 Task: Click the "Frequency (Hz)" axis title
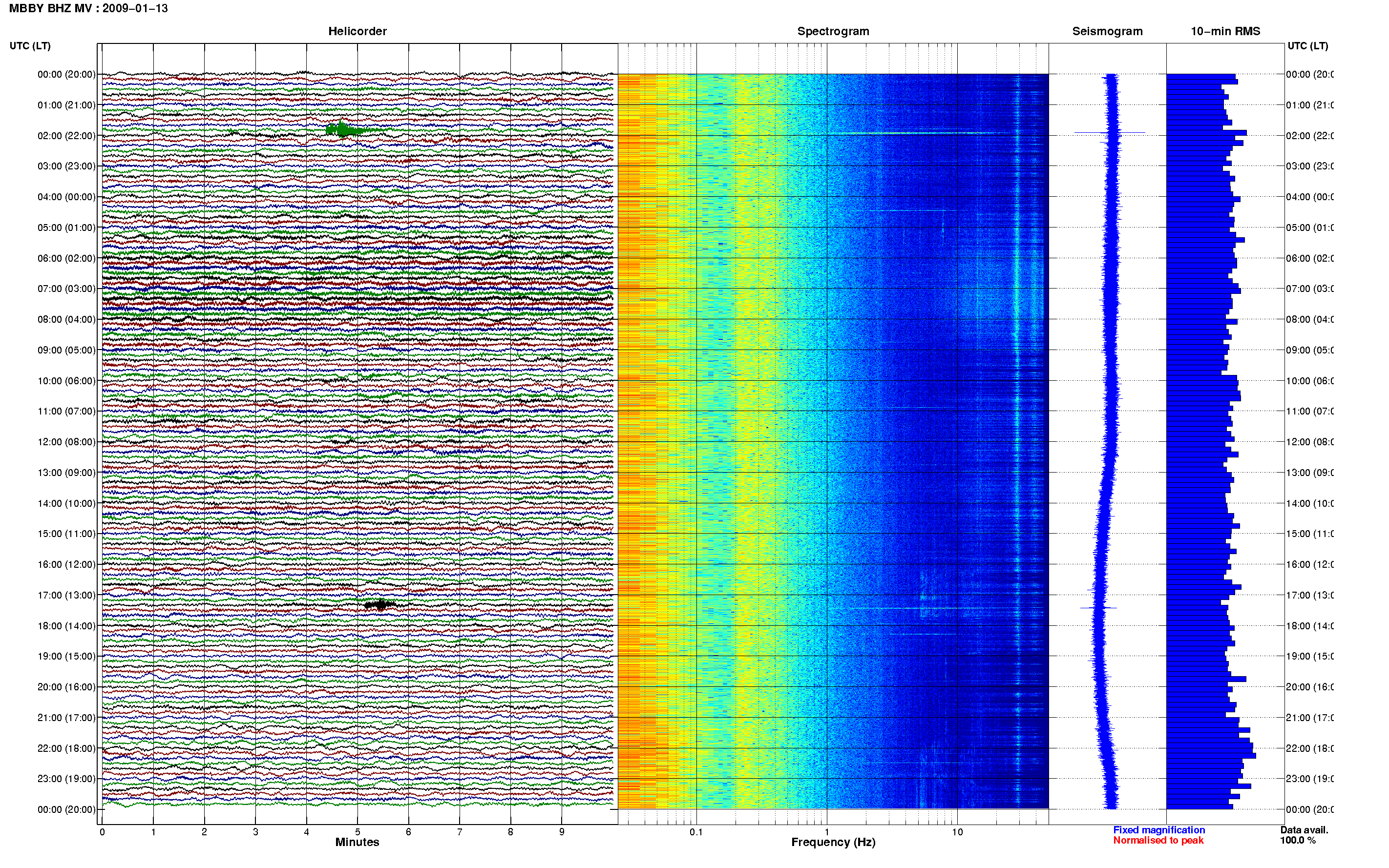click(x=833, y=843)
